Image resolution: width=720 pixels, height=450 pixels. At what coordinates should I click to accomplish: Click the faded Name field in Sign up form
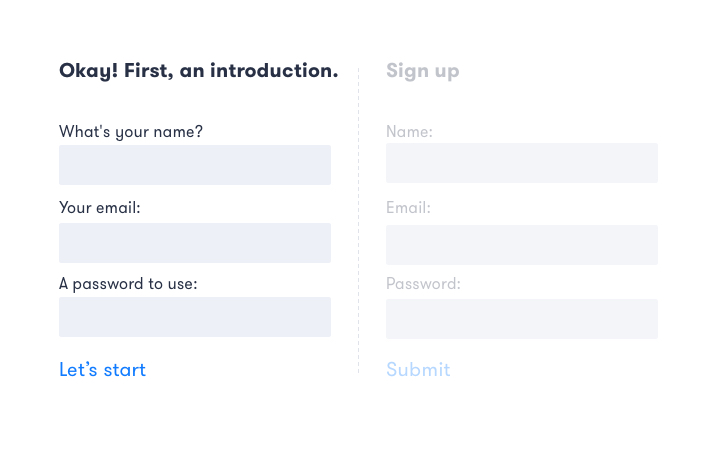(522, 163)
